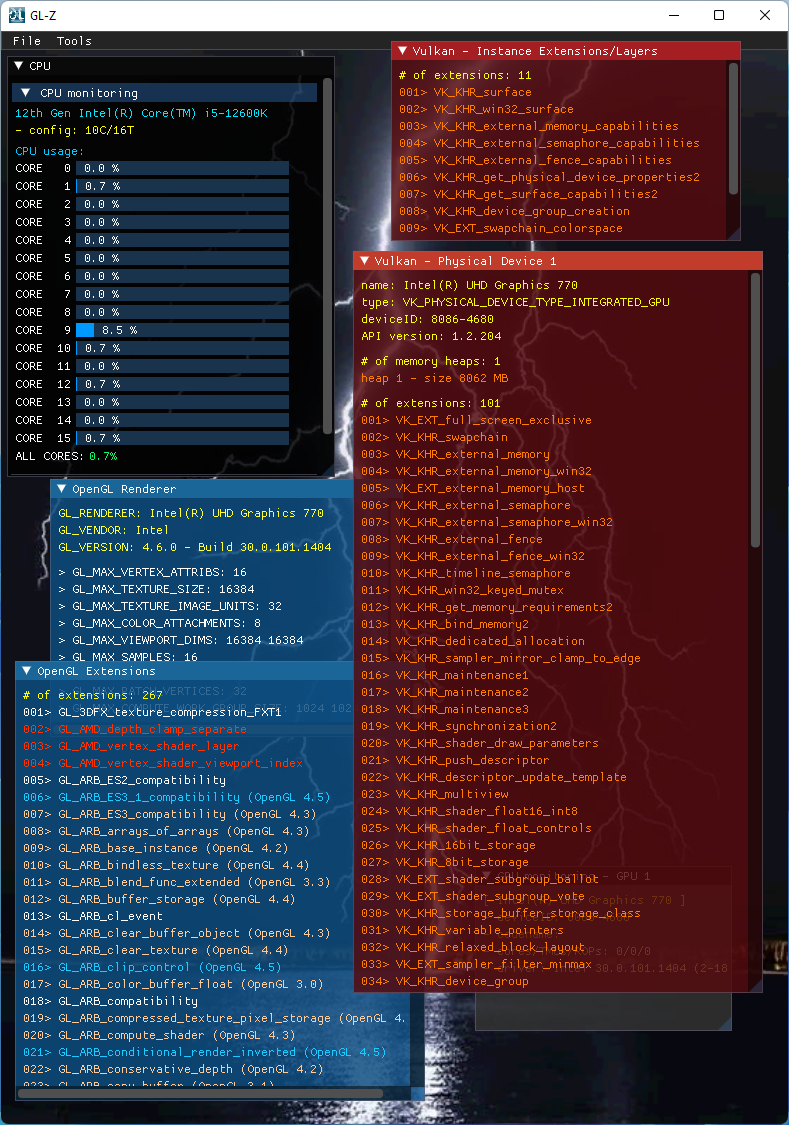Viewport: 789px width, 1125px height.
Task: Click GL_MAX_TEXTURE_IMAGE_UNITS: 32 row
Action: 169,606
